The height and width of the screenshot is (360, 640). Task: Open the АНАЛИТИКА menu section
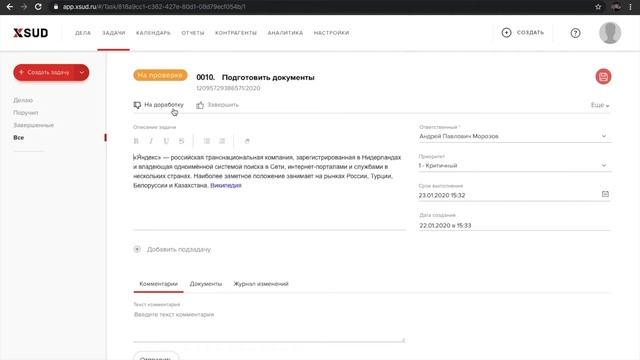click(285, 33)
